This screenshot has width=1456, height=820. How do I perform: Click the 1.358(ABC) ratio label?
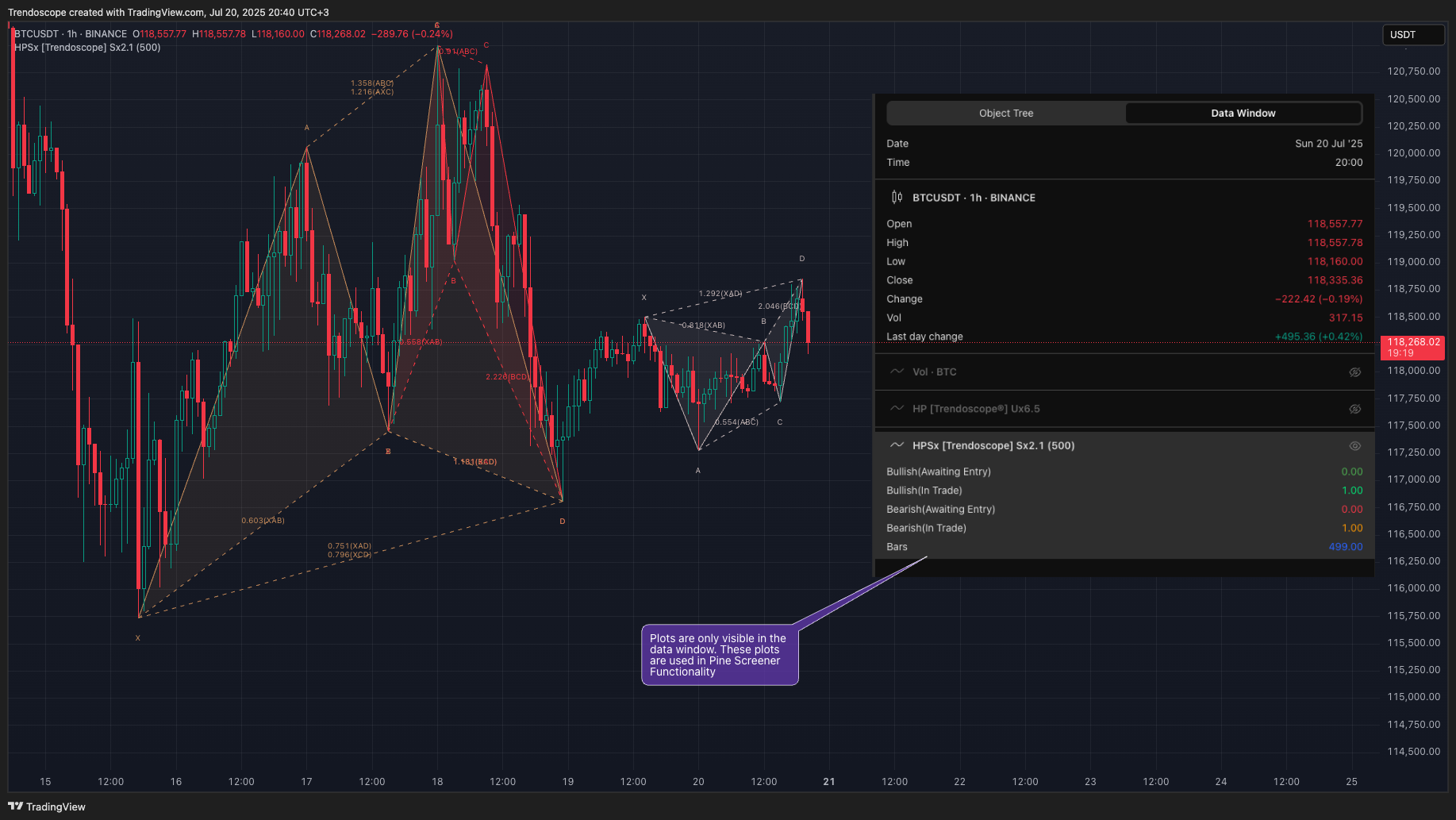372,83
